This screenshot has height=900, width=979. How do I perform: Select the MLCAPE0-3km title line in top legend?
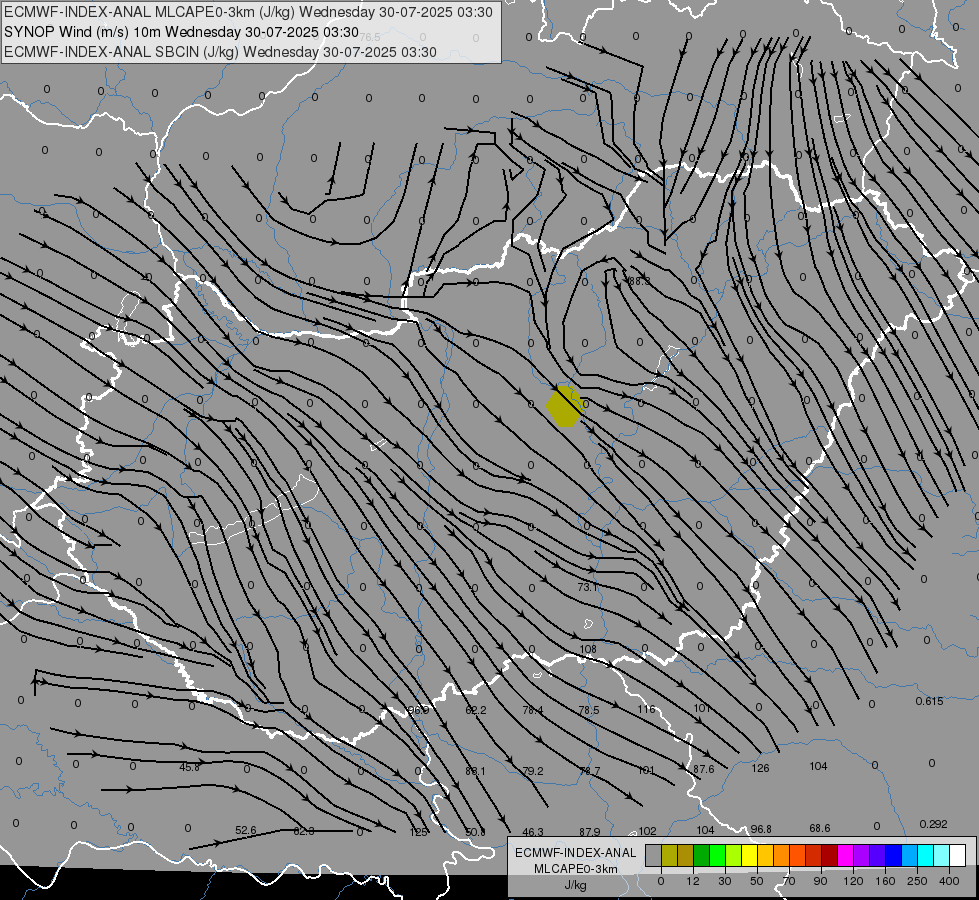point(248,12)
